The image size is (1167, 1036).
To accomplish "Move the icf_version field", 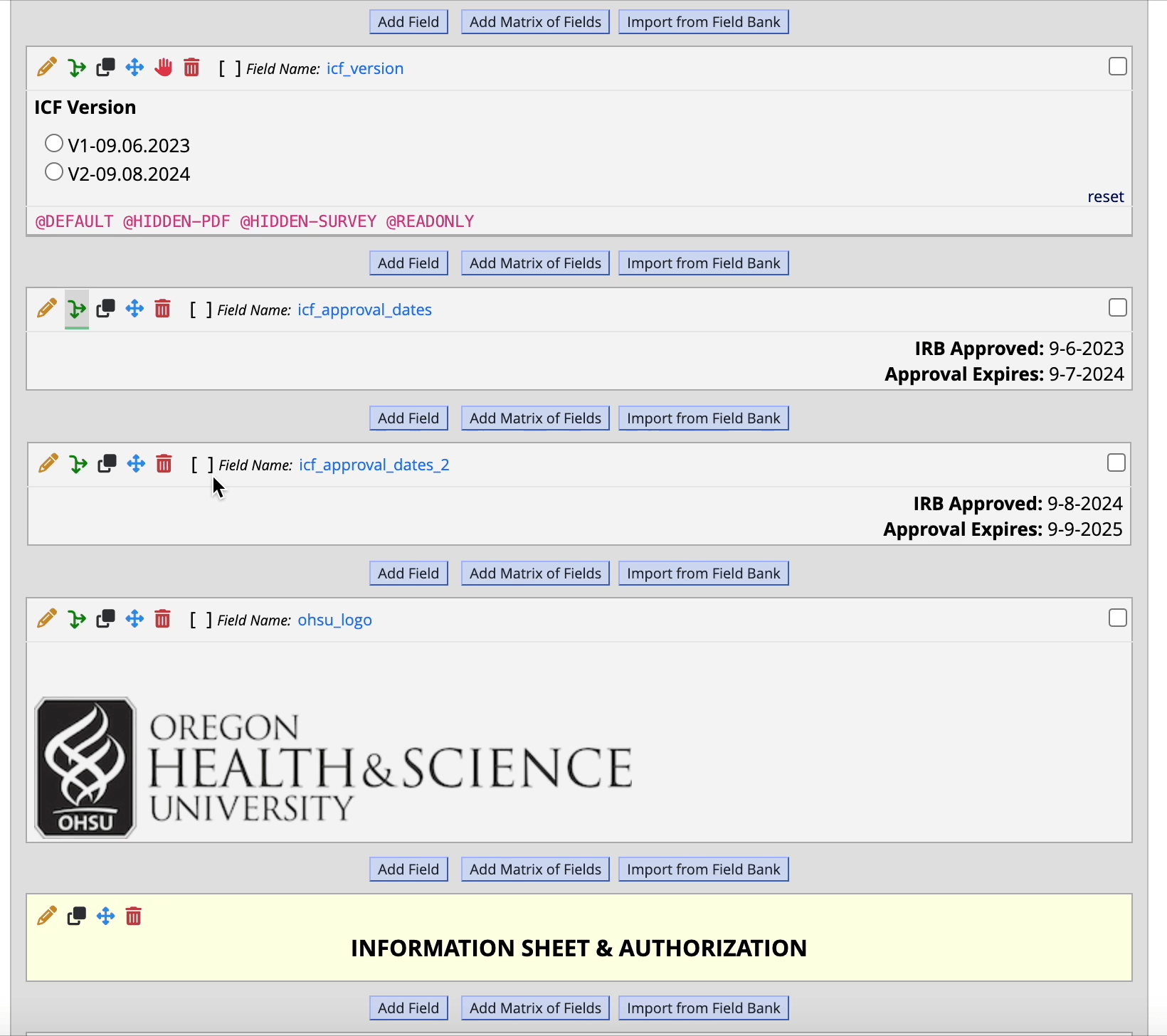I will click(134, 68).
